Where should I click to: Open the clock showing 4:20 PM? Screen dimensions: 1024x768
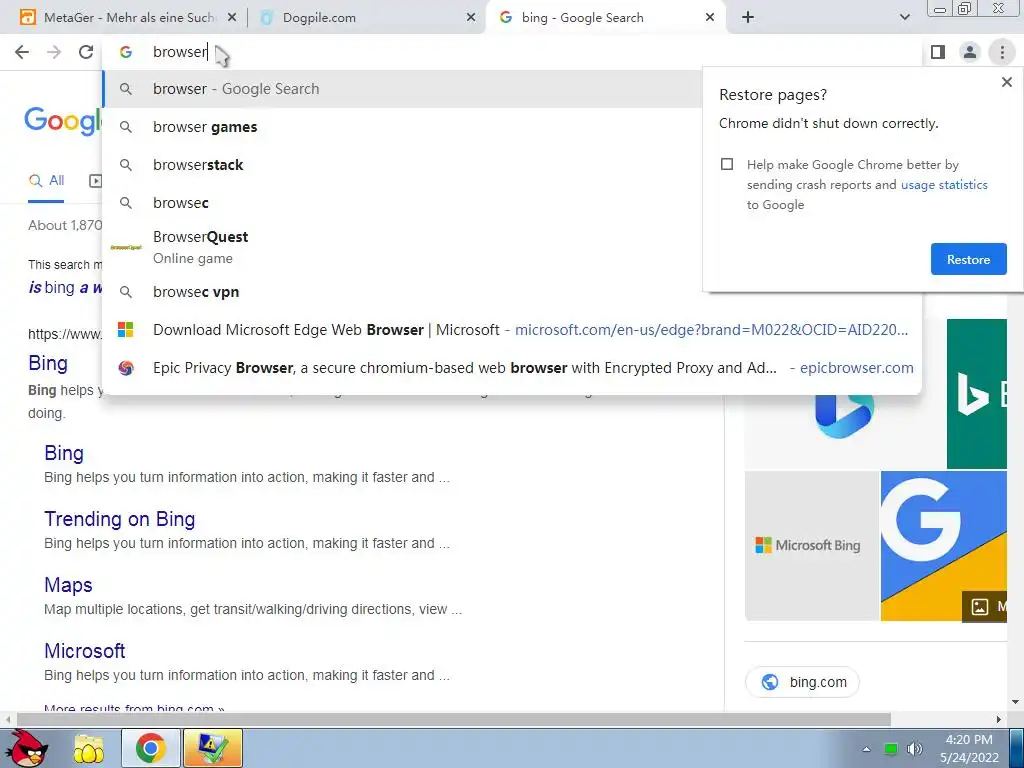point(969,748)
